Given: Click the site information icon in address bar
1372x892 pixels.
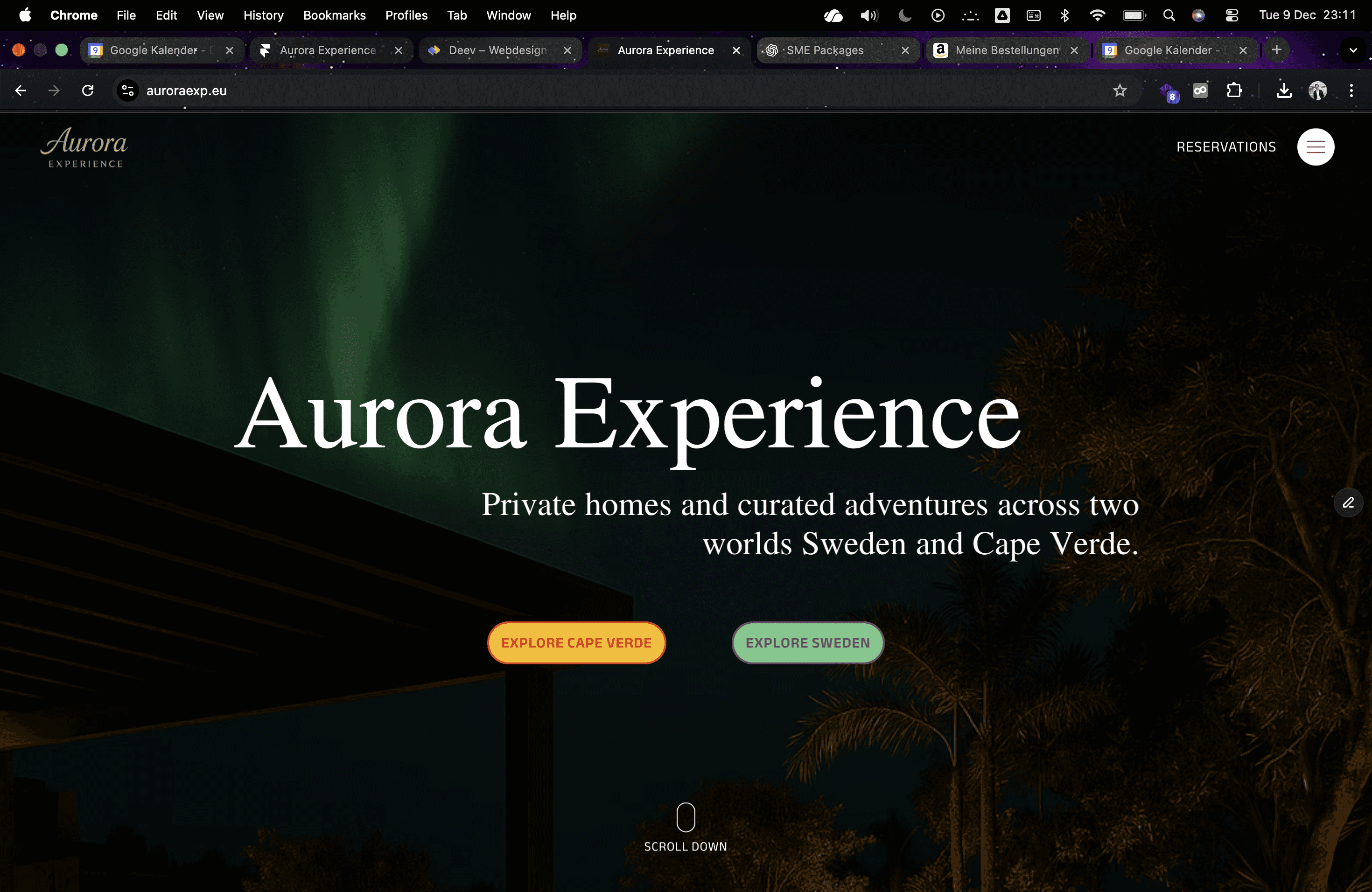Looking at the screenshot, I should [x=128, y=91].
